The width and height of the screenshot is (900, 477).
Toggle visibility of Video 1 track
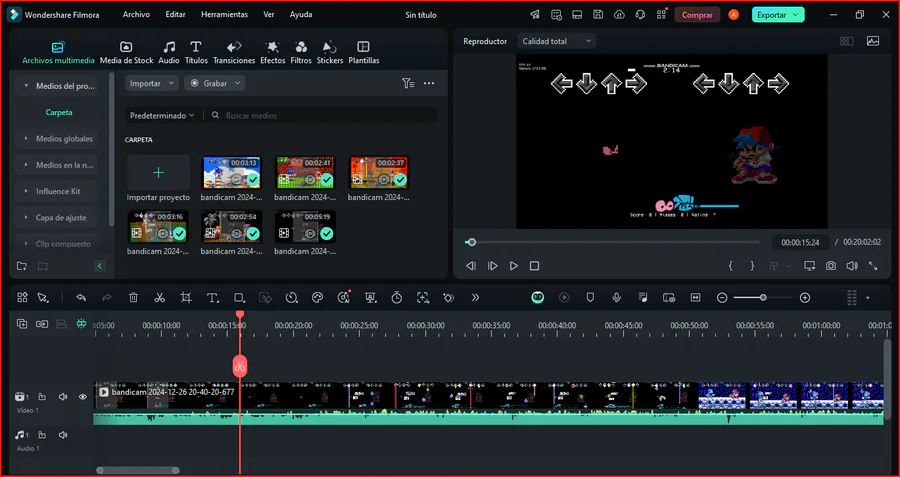[x=83, y=397]
